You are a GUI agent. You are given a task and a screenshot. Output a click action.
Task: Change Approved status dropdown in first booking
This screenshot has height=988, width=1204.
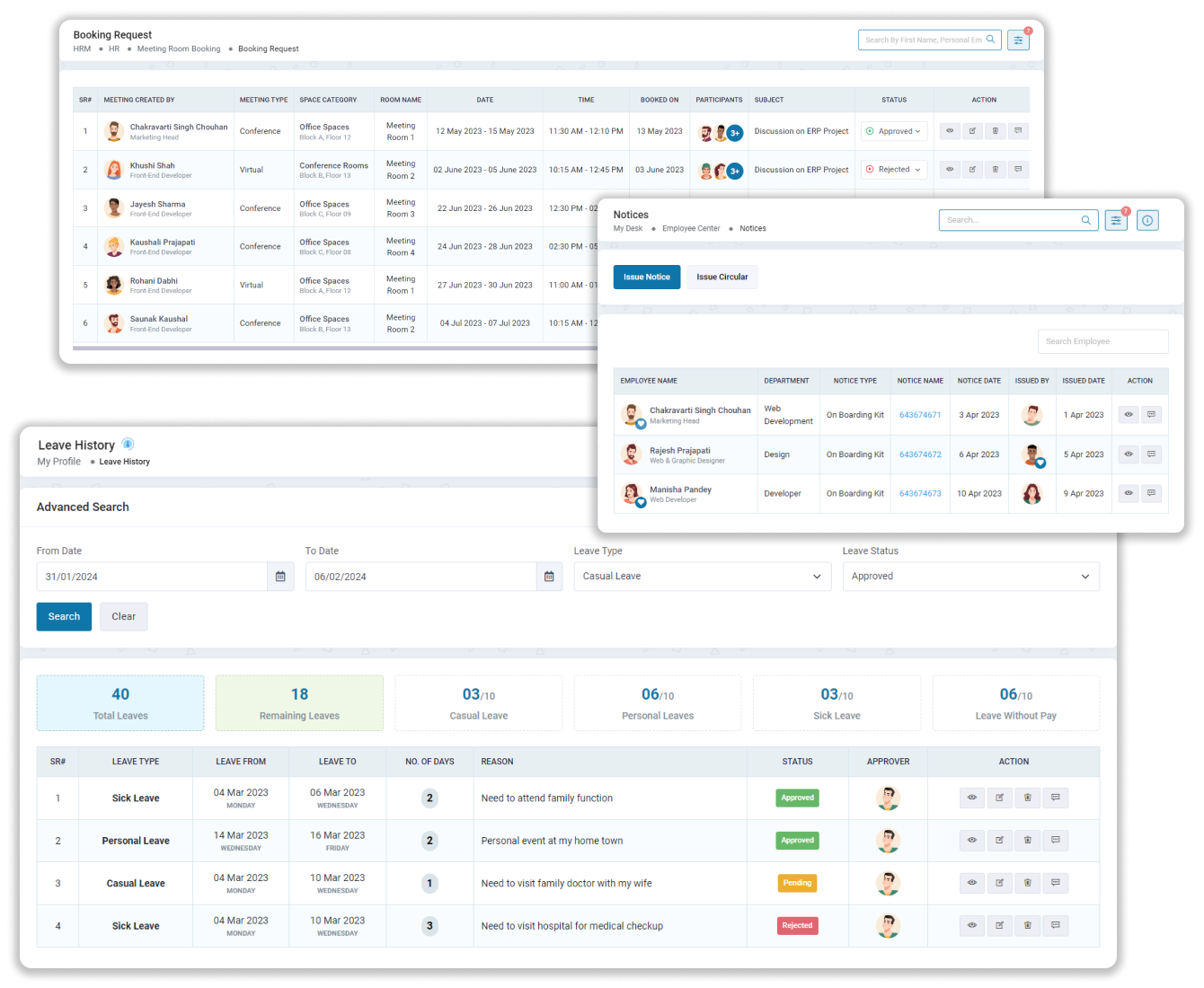tap(894, 131)
